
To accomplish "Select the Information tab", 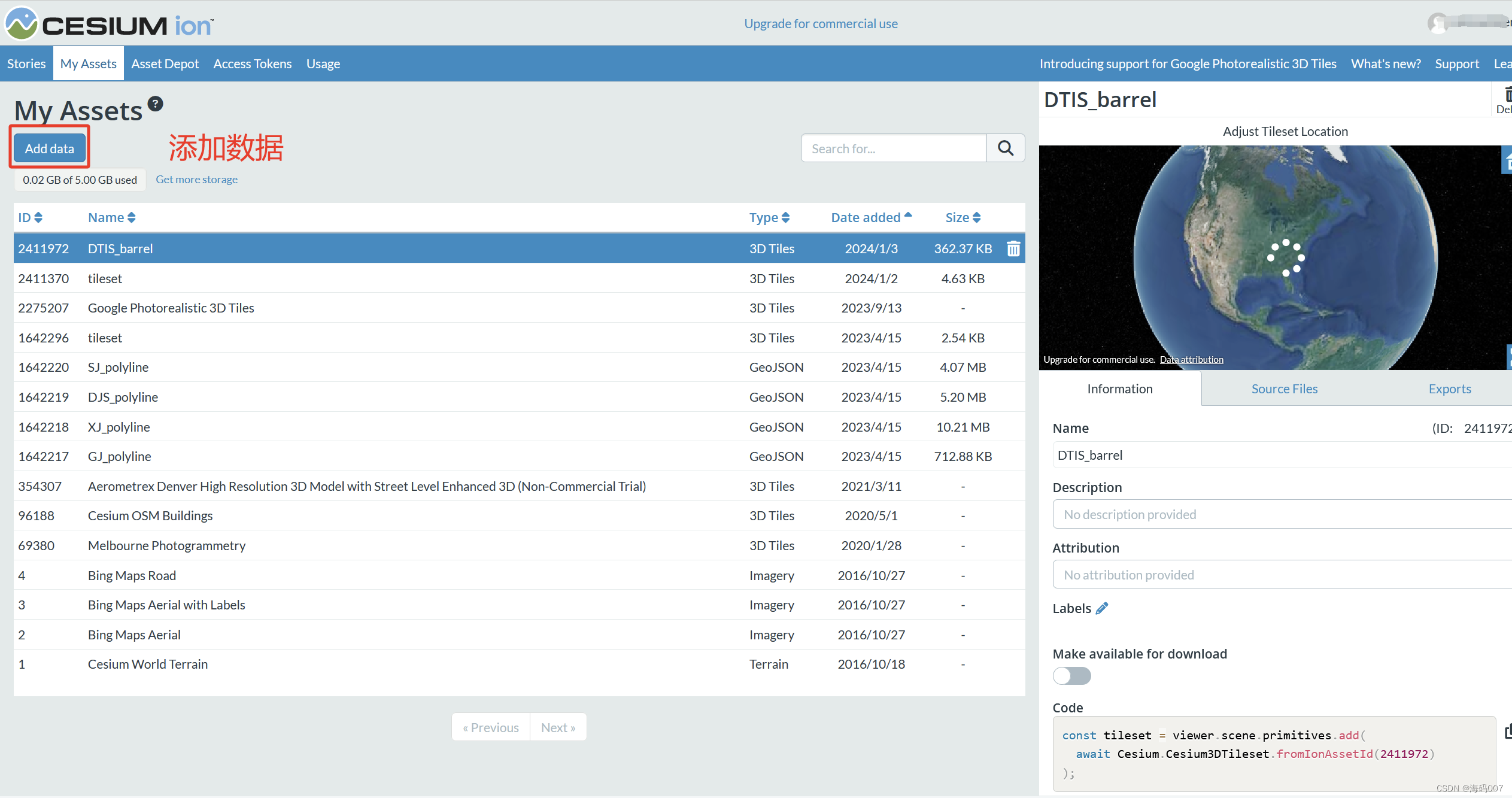I will (1120, 389).
